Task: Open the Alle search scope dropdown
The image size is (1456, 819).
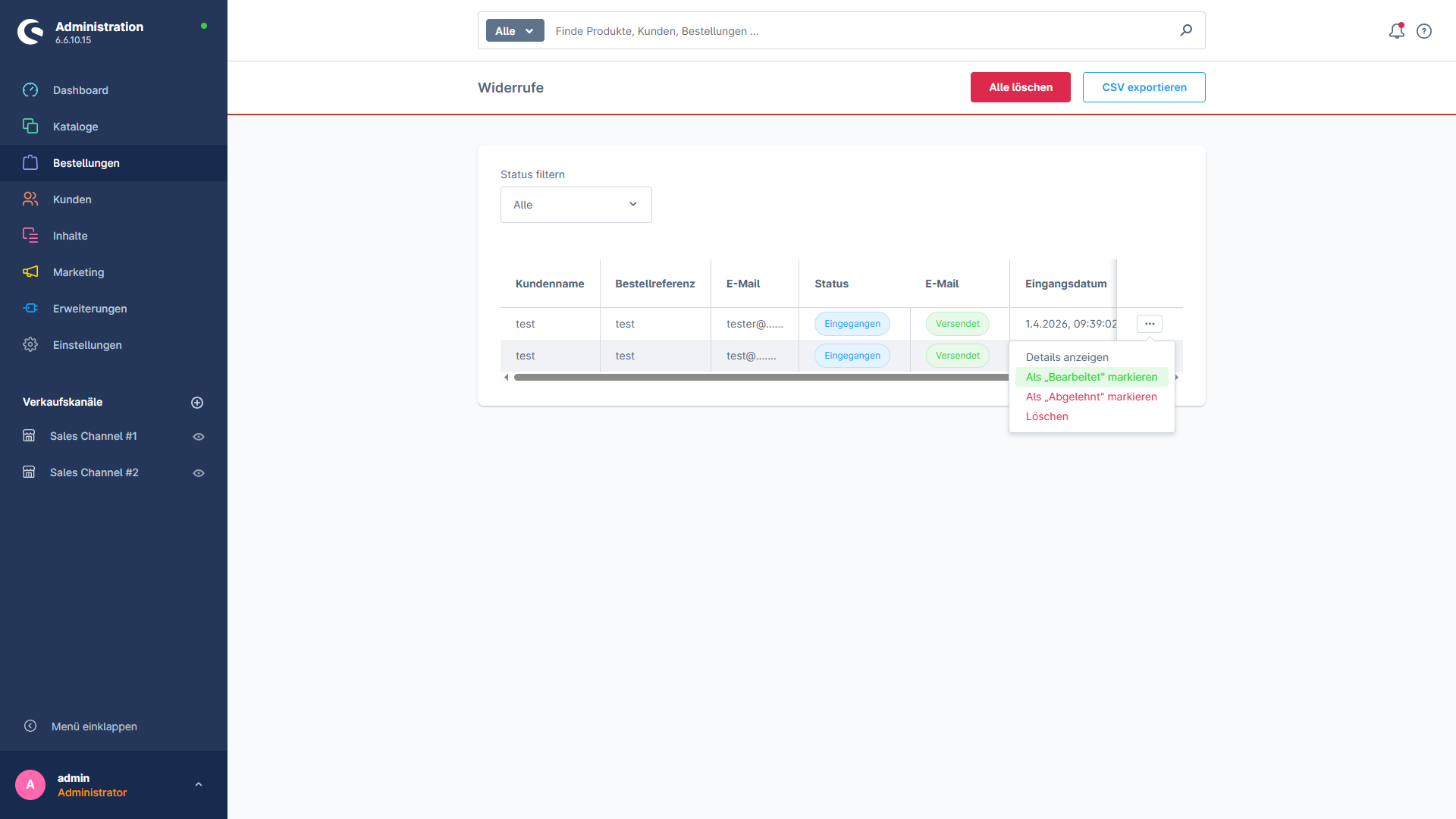Action: tap(515, 31)
